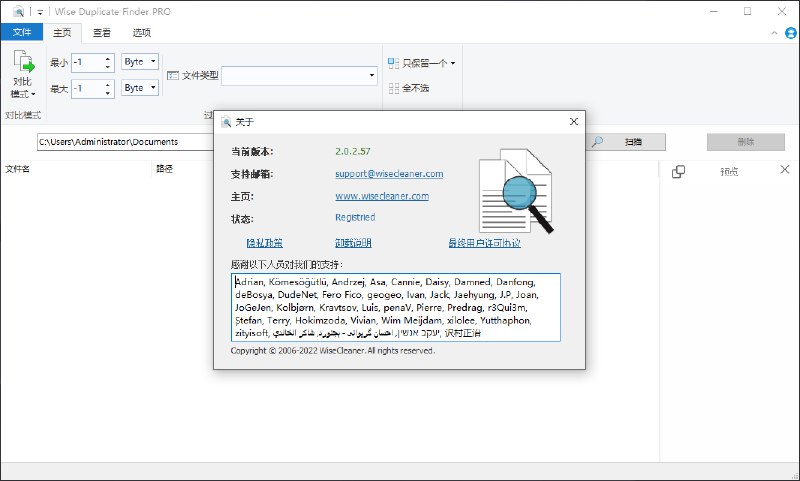
Task: Increase the 最小 size spinner value
Action: 108,59
